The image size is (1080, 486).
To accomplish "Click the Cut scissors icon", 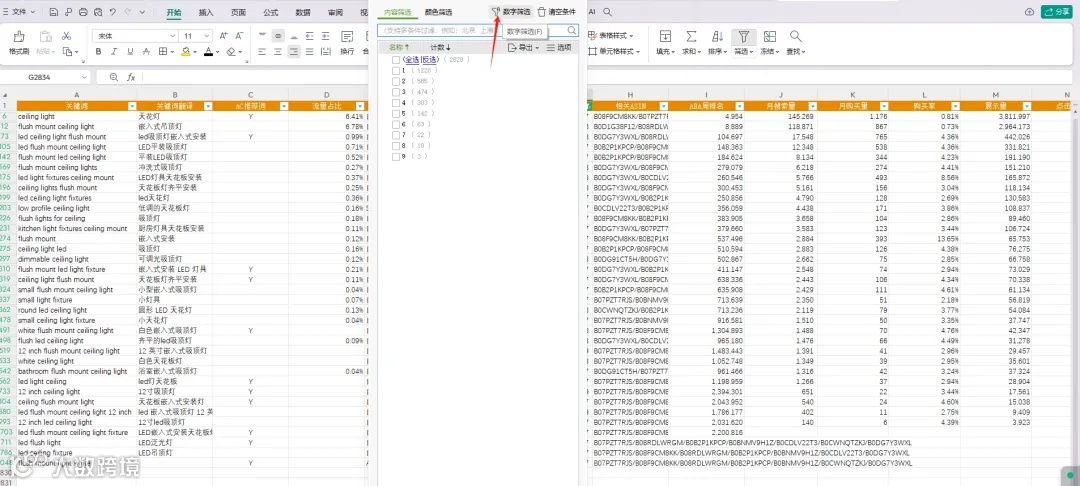I will point(67,36).
